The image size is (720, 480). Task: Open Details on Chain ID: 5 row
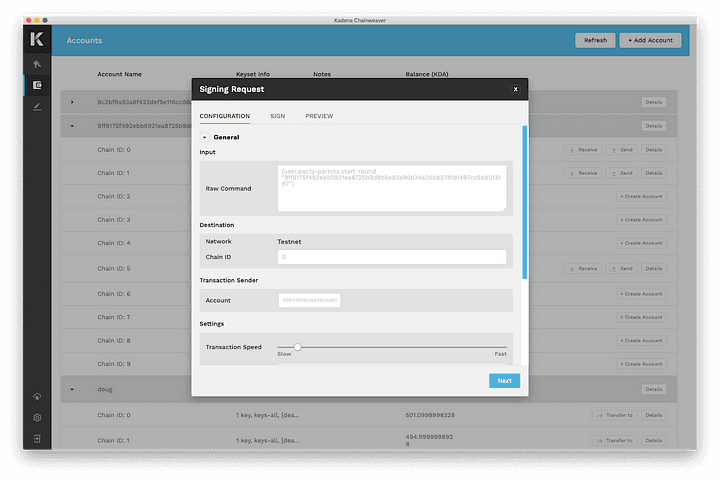(653, 269)
